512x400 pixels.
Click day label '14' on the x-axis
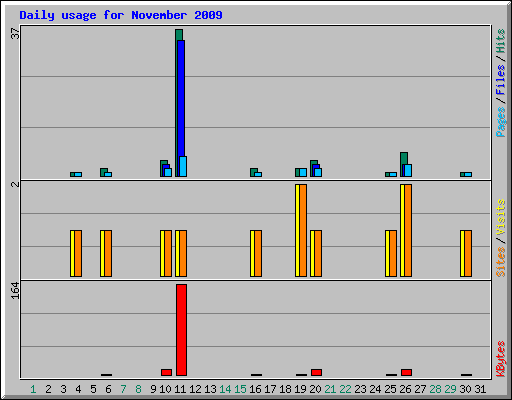(225, 389)
